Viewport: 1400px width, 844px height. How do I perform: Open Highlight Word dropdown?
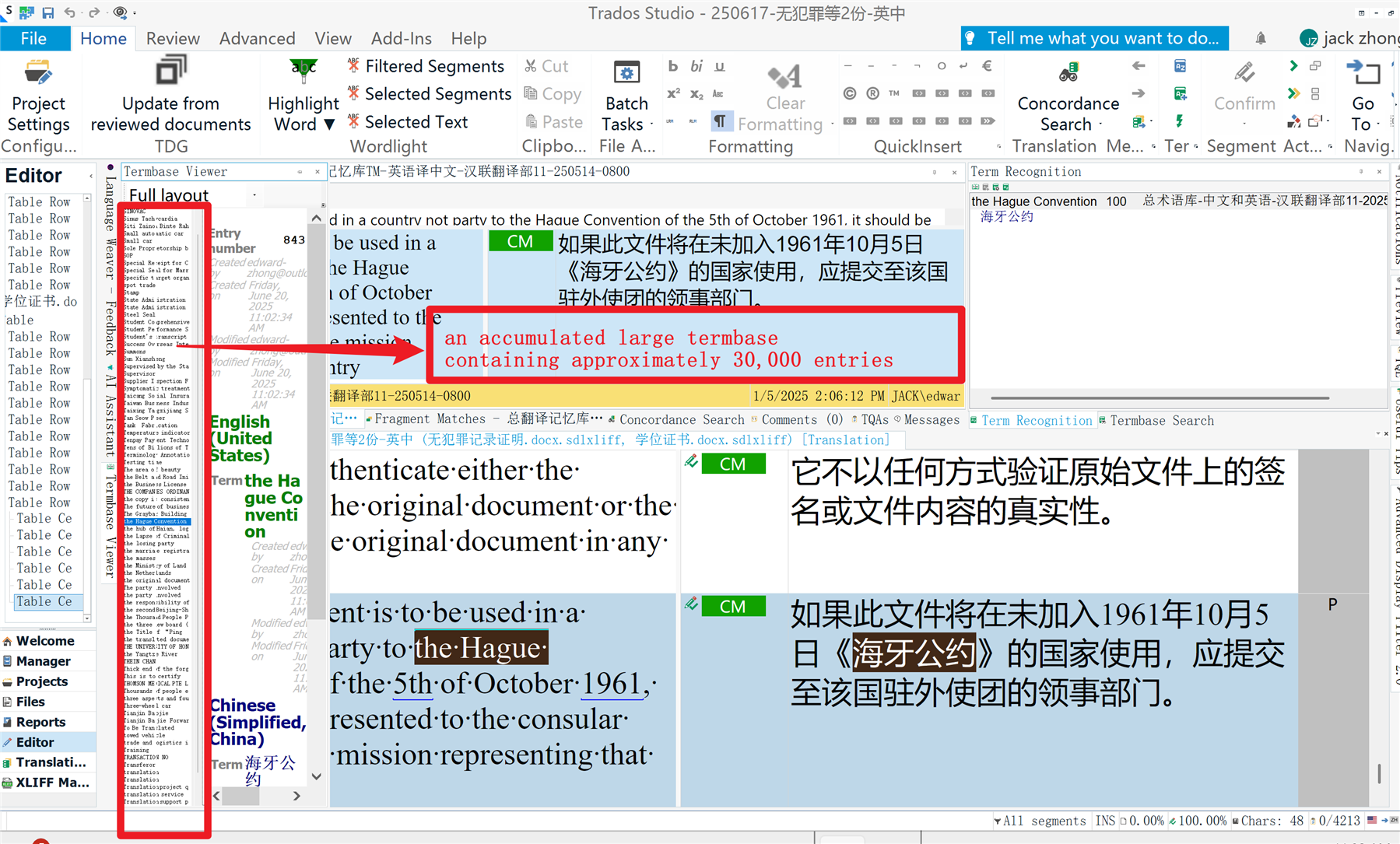click(304, 96)
